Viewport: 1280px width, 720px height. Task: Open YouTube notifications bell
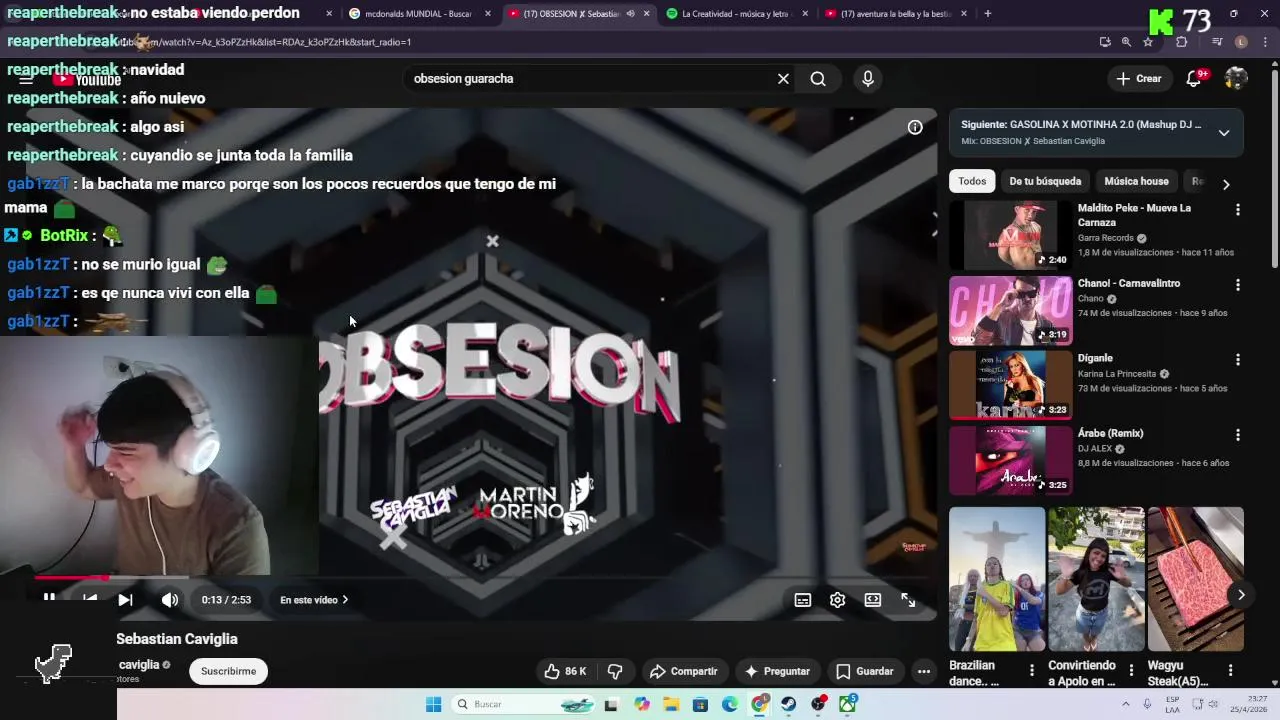click(1194, 79)
